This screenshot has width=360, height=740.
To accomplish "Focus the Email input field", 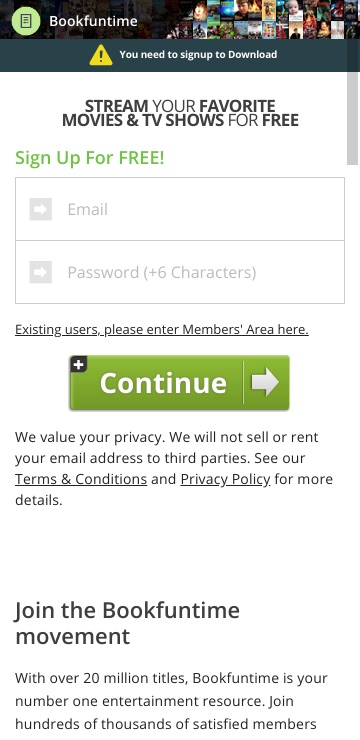I will pos(180,209).
